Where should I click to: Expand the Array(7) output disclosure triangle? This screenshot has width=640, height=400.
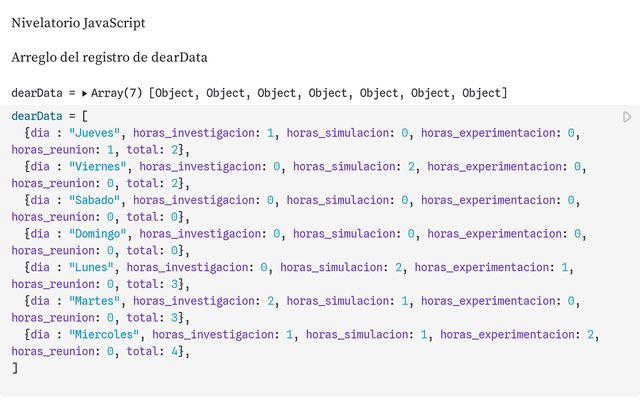[84, 93]
